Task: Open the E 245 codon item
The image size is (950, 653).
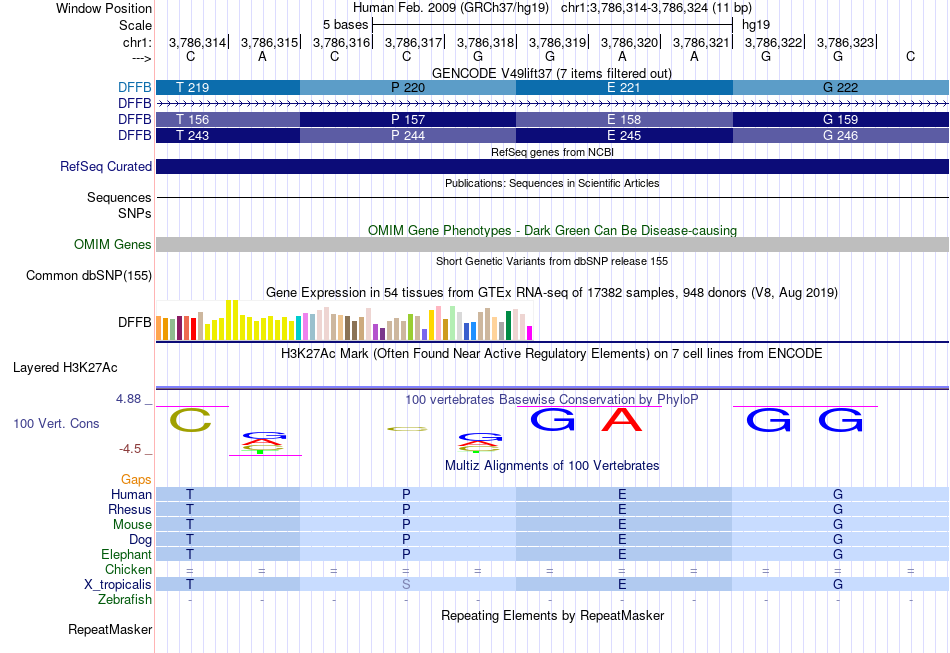Action: click(x=624, y=135)
